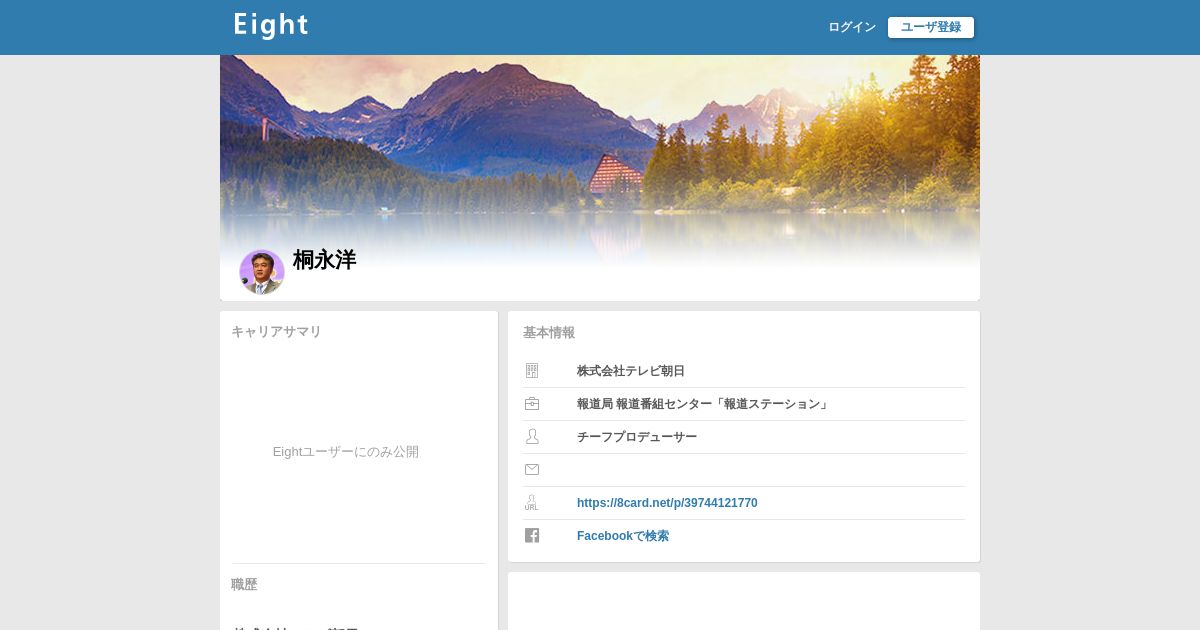Click the company building icon
The image size is (1200, 630).
[532, 371]
